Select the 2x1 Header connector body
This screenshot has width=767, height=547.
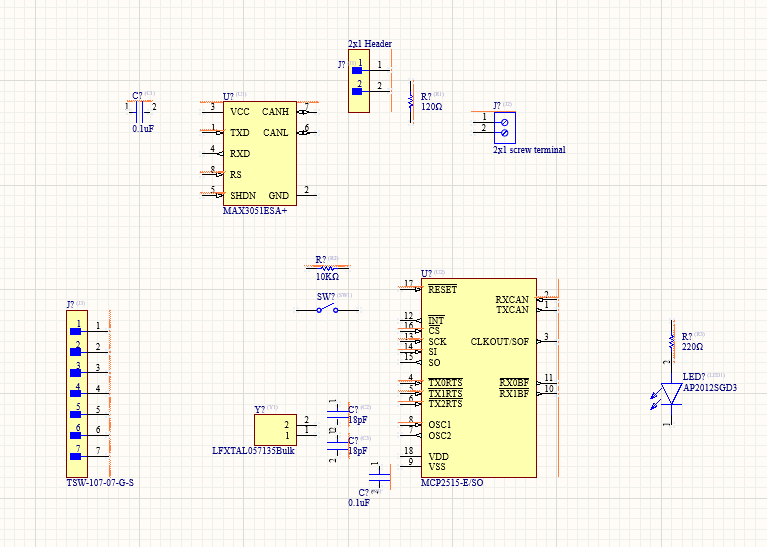pyautogui.click(x=359, y=81)
